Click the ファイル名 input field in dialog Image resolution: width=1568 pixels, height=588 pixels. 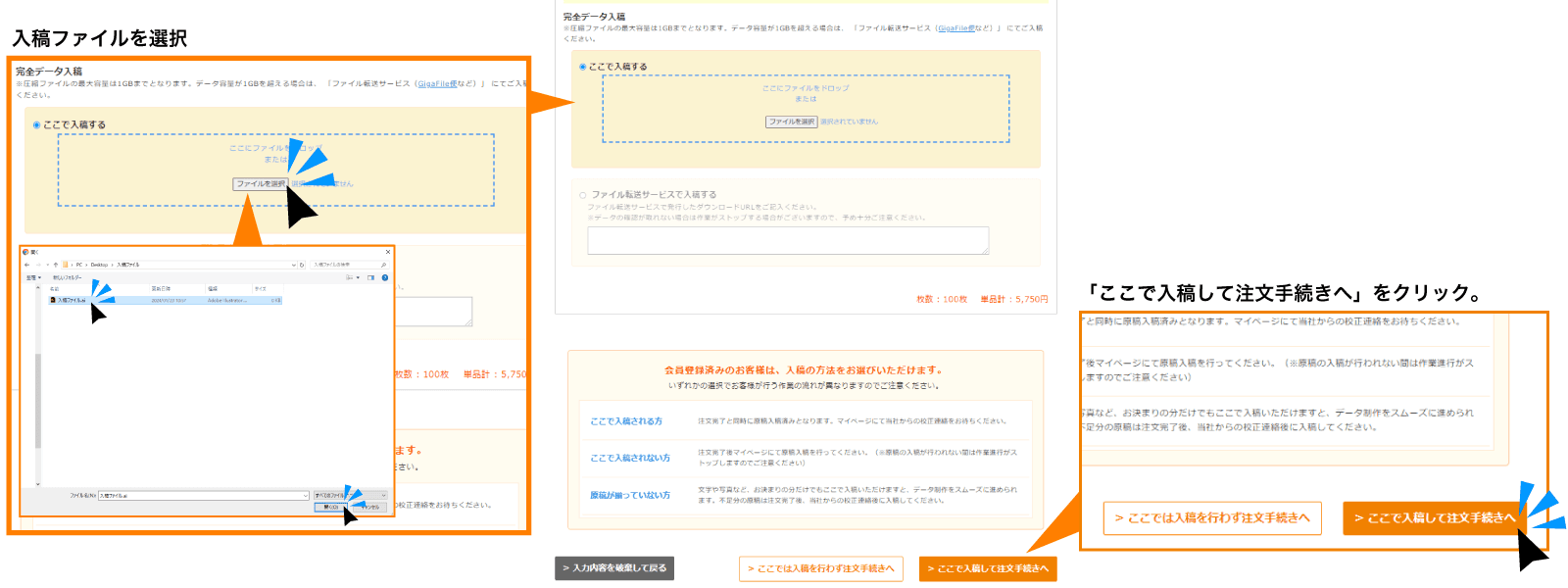(x=203, y=496)
